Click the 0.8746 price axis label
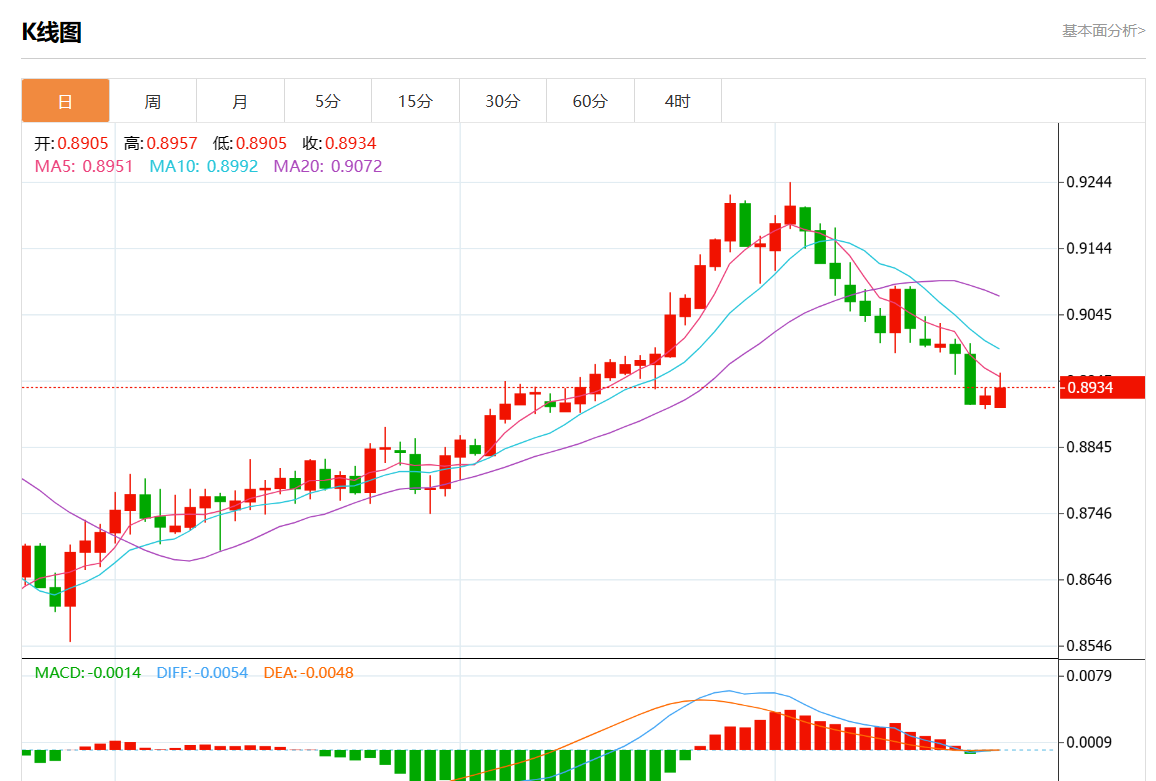The width and height of the screenshot is (1156, 781). coord(1089,513)
